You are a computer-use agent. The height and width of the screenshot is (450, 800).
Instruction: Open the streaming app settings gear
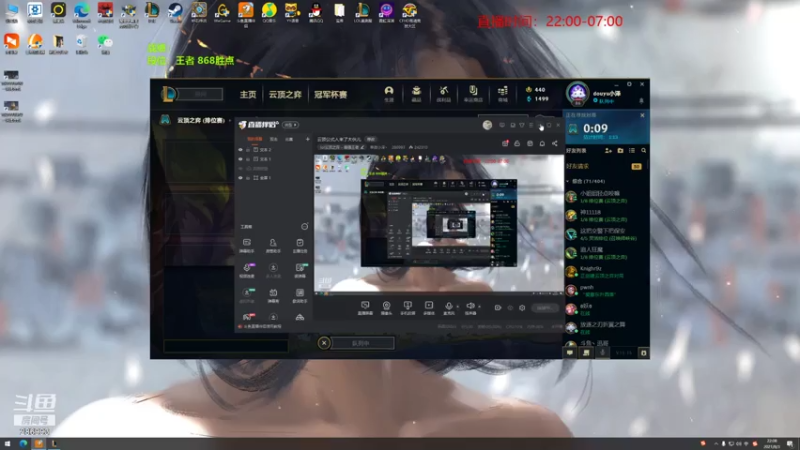point(522,308)
